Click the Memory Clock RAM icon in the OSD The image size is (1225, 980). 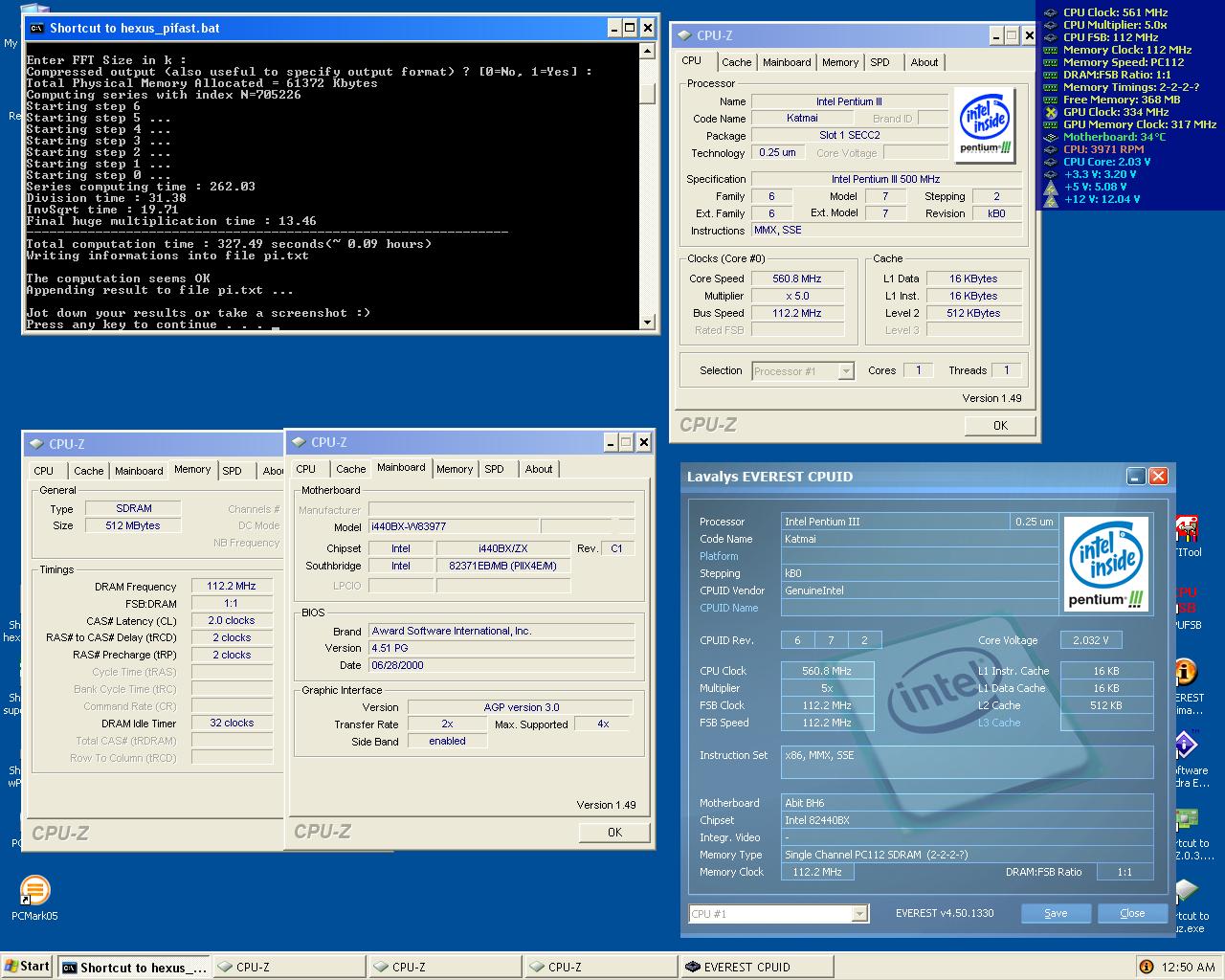(x=1051, y=50)
